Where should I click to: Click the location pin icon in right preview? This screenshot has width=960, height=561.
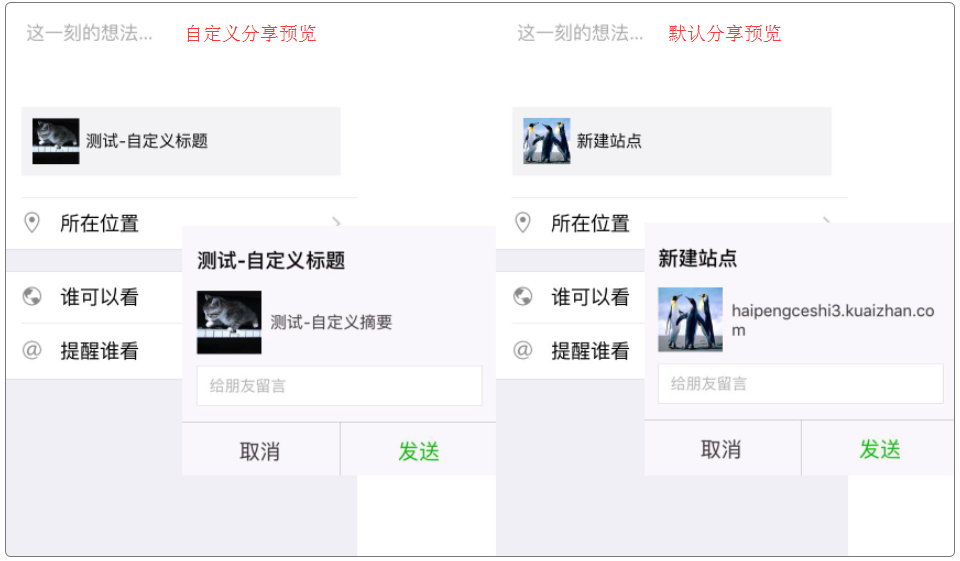coord(522,222)
